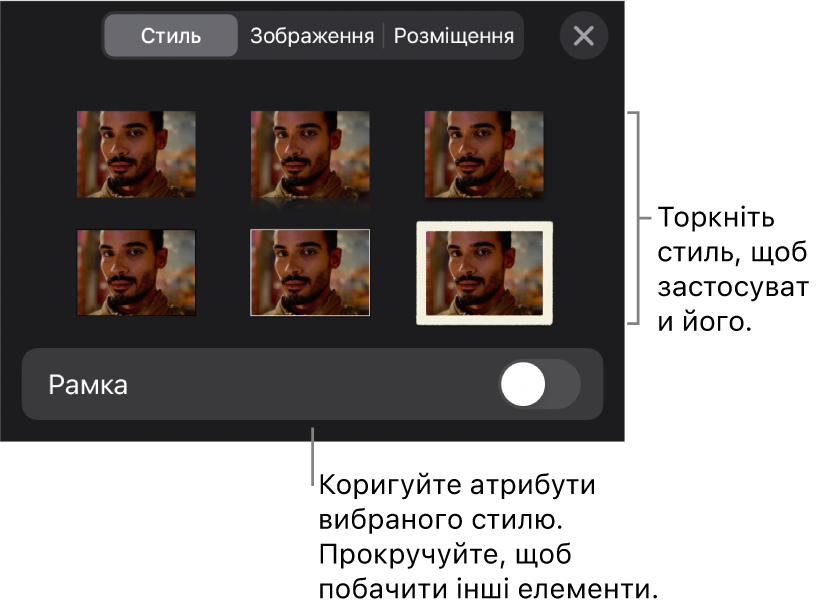The width and height of the screenshot is (825, 614).
Task: Apply the cream photo frame style thumbnail
Action: 485,273
